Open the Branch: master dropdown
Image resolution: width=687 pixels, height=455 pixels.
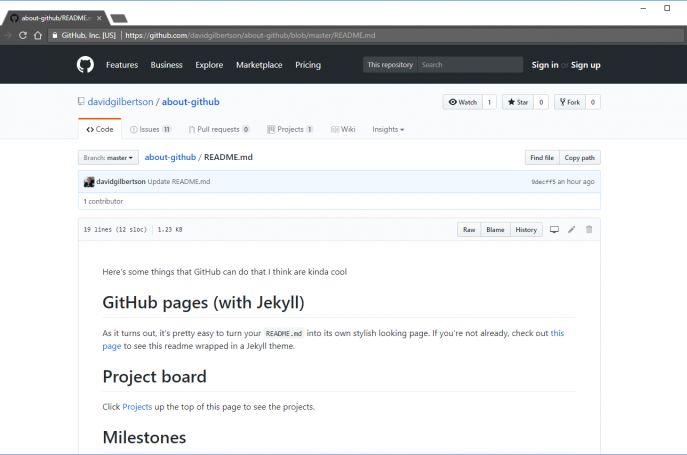(x=108, y=158)
